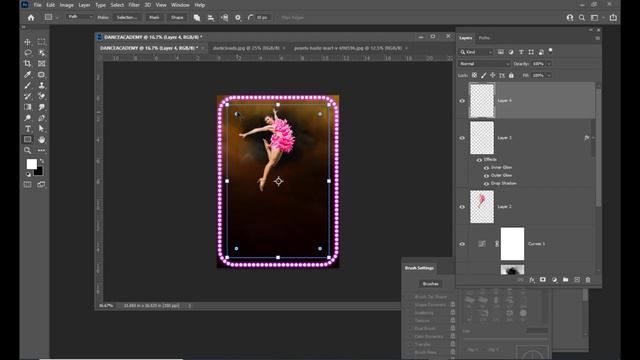
Task: Open the Edit Toolbar three-dots menu
Action: (x=42, y=151)
